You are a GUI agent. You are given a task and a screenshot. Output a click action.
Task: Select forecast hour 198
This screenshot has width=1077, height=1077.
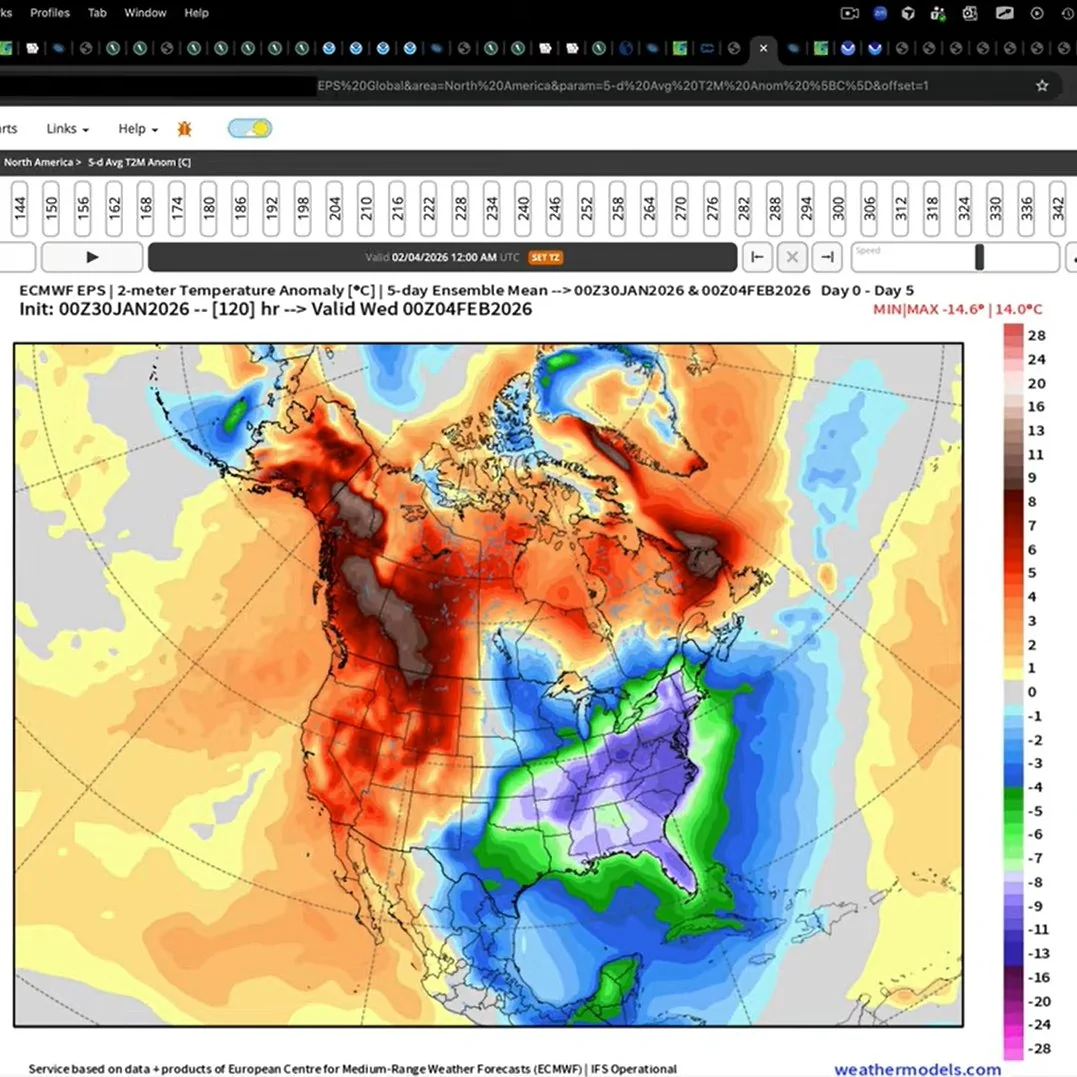[303, 208]
